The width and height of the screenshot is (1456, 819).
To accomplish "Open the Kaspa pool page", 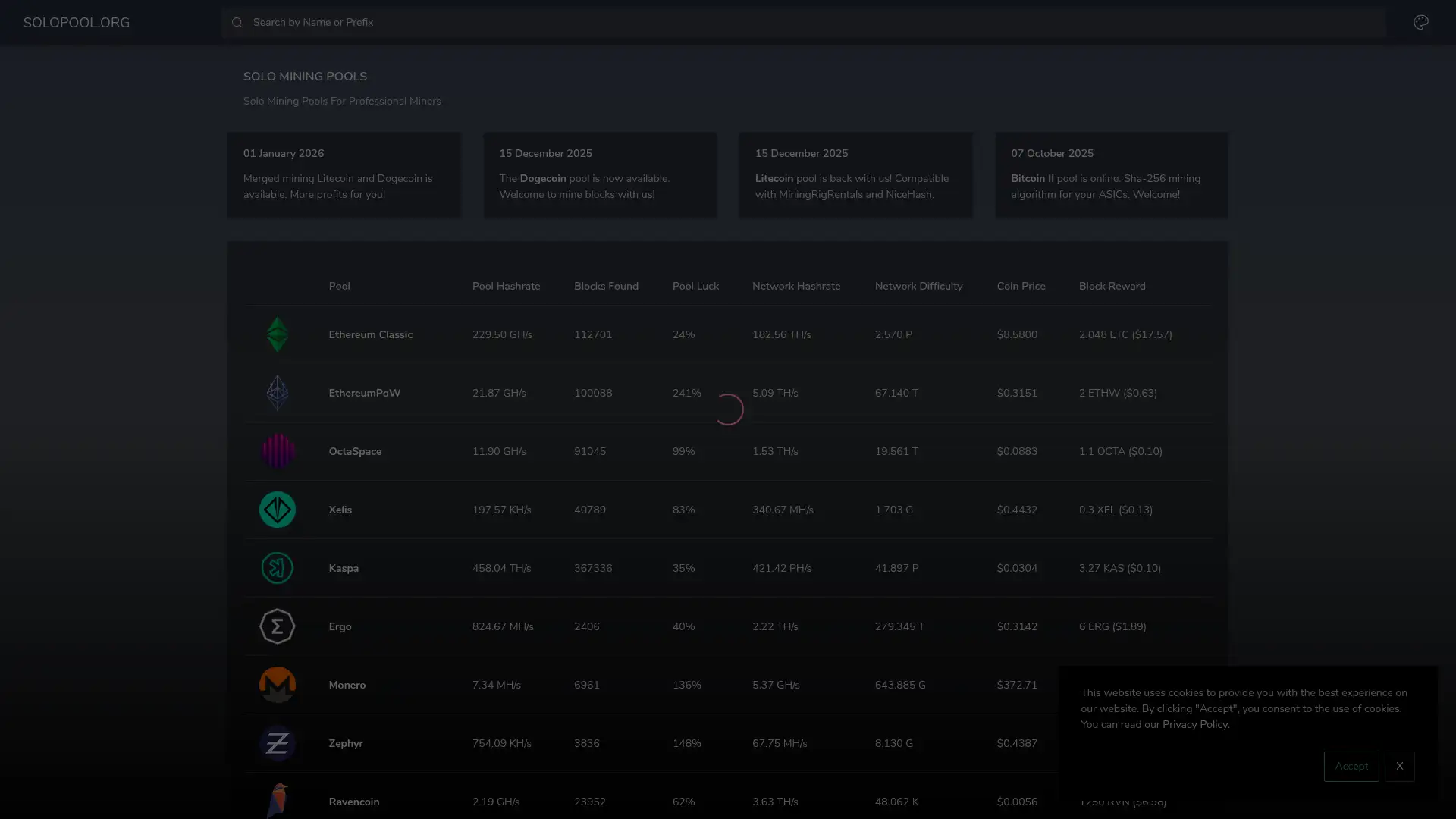I will click(343, 568).
